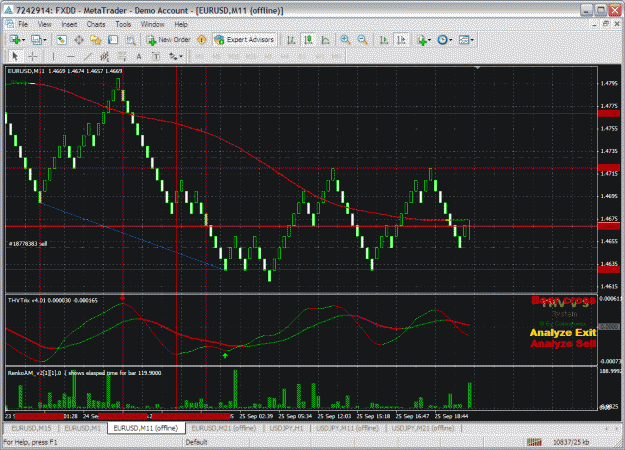This screenshot has width=625, height=450.
Task: Toggle chart Auto Scroll
Action: click(384, 40)
